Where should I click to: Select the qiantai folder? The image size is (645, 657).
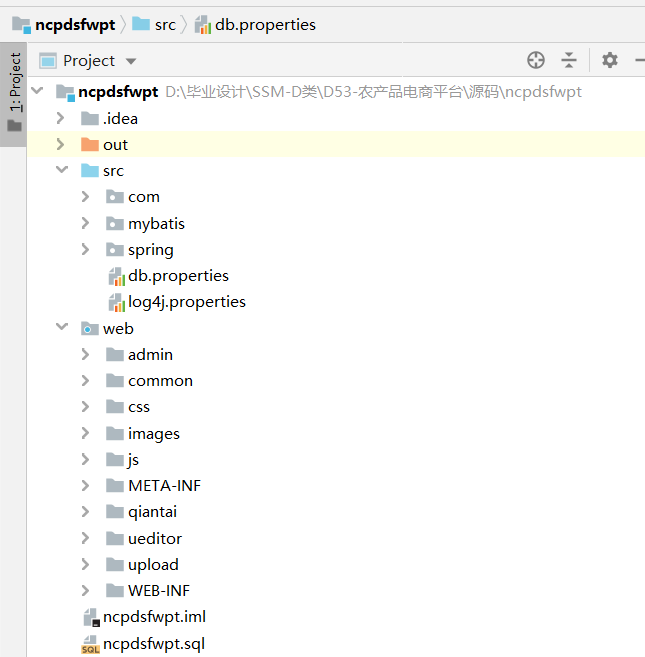(x=152, y=512)
